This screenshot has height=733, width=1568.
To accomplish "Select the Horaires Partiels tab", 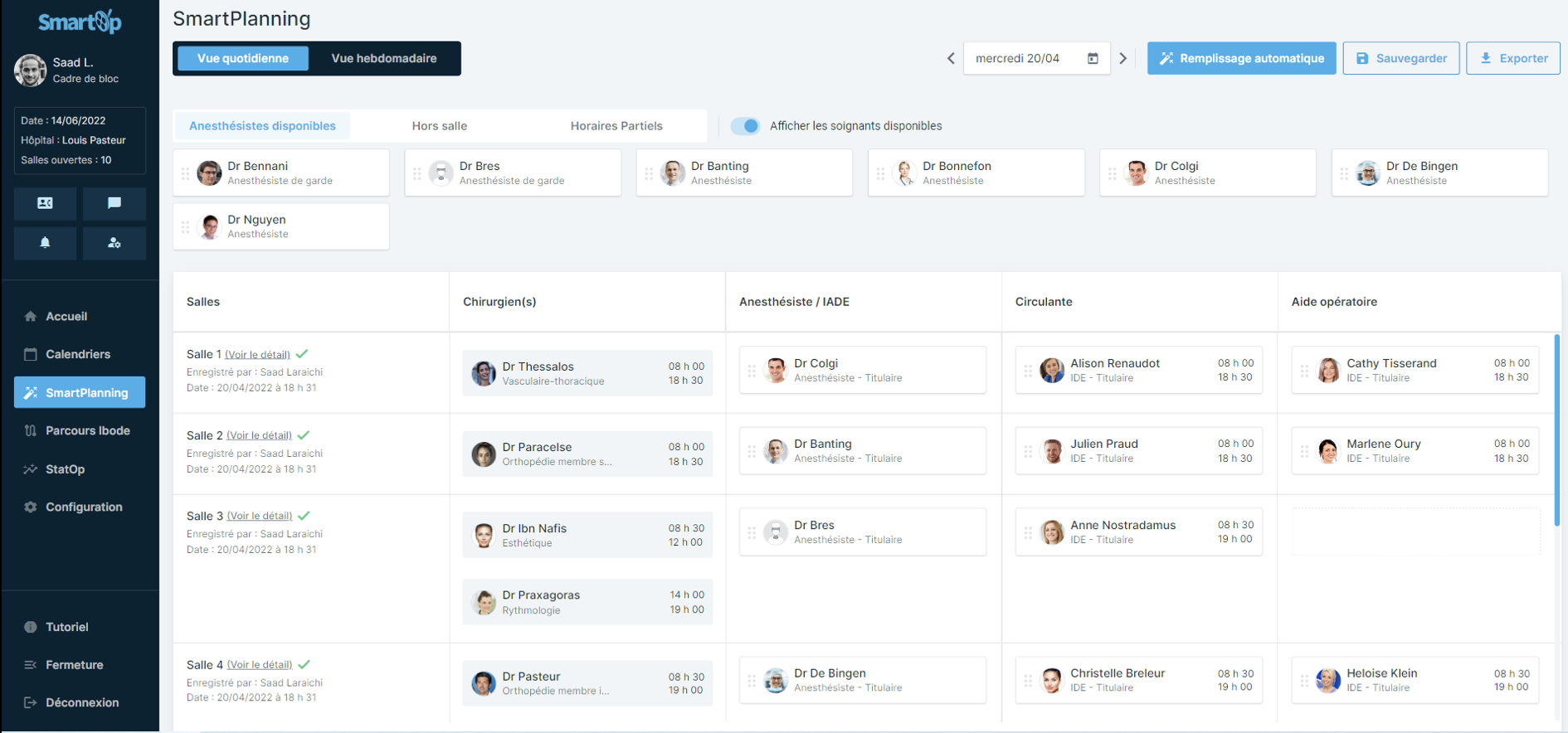I will 616,126.
